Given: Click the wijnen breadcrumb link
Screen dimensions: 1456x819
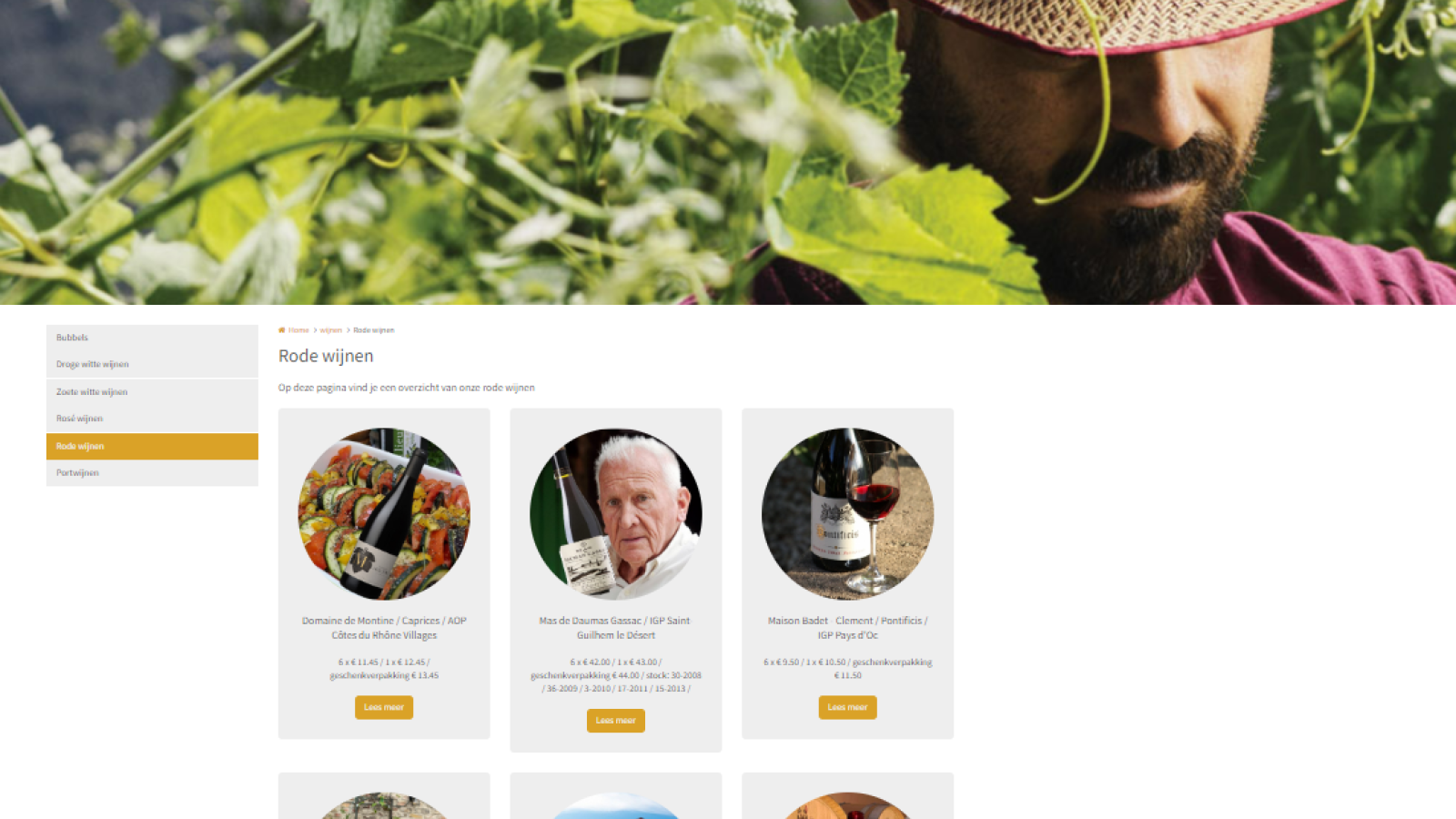Looking at the screenshot, I should pyautogui.click(x=330, y=330).
